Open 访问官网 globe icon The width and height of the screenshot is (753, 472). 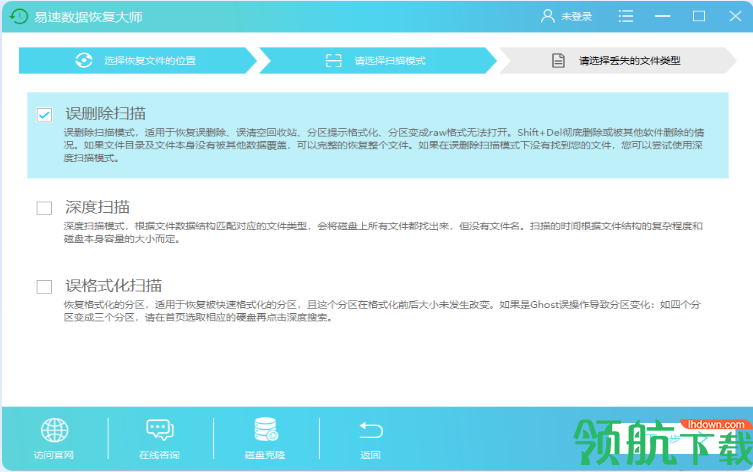tap(54, 430)
